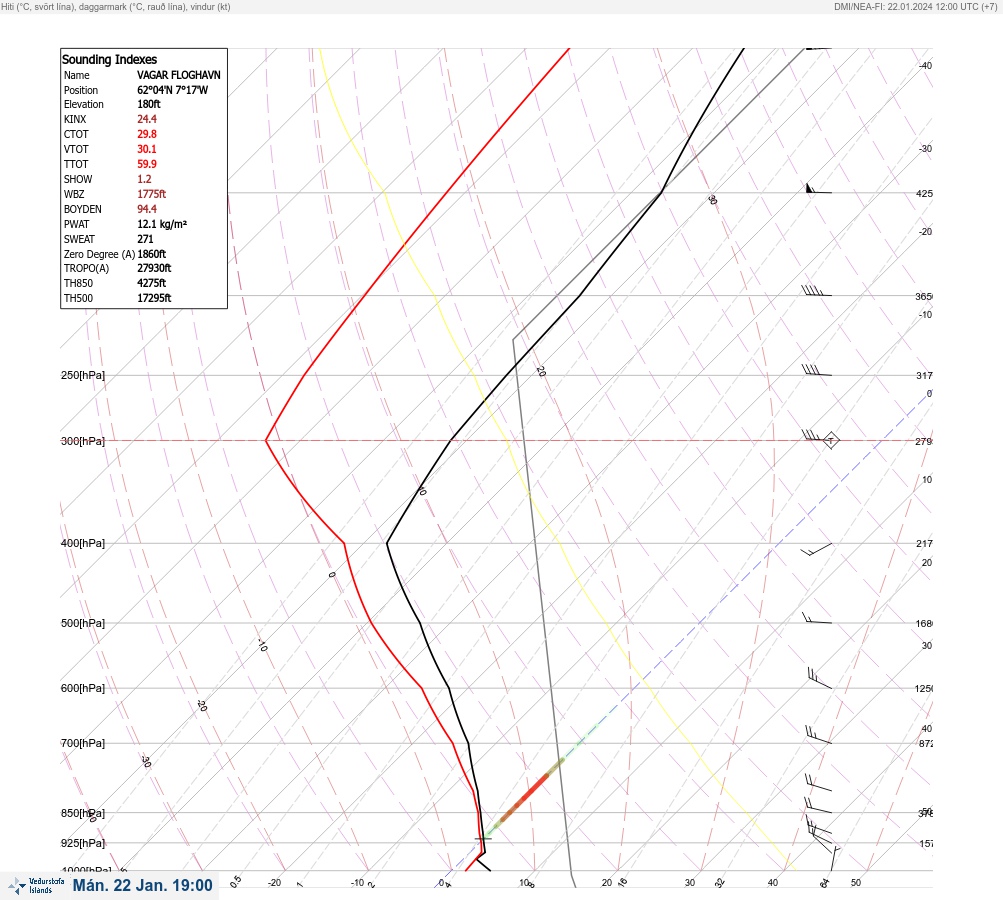
Task: Select the TH500 value 17295ft
Action: (154, 298)
